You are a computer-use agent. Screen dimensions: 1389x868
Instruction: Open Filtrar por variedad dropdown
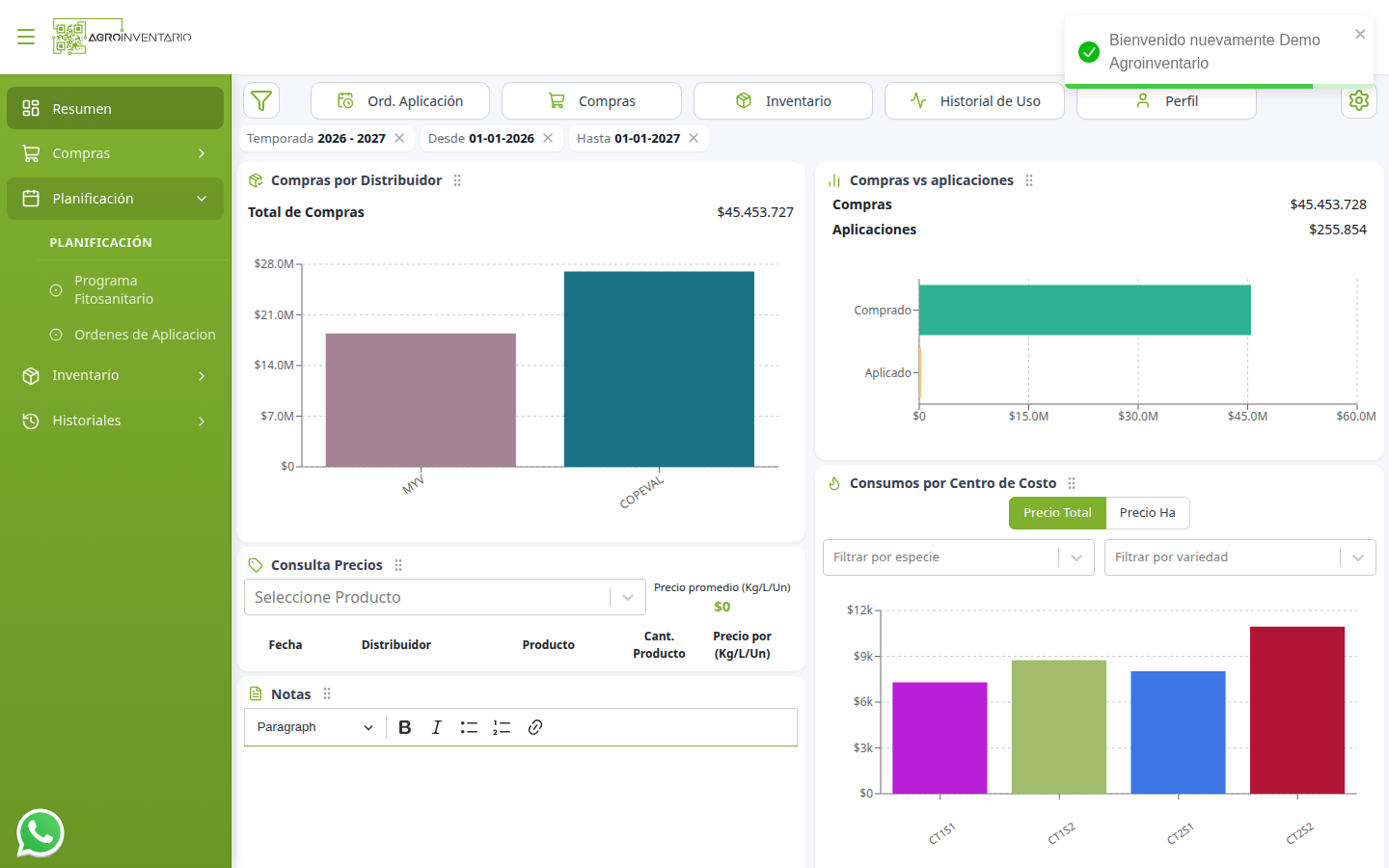coord(1240,557)
